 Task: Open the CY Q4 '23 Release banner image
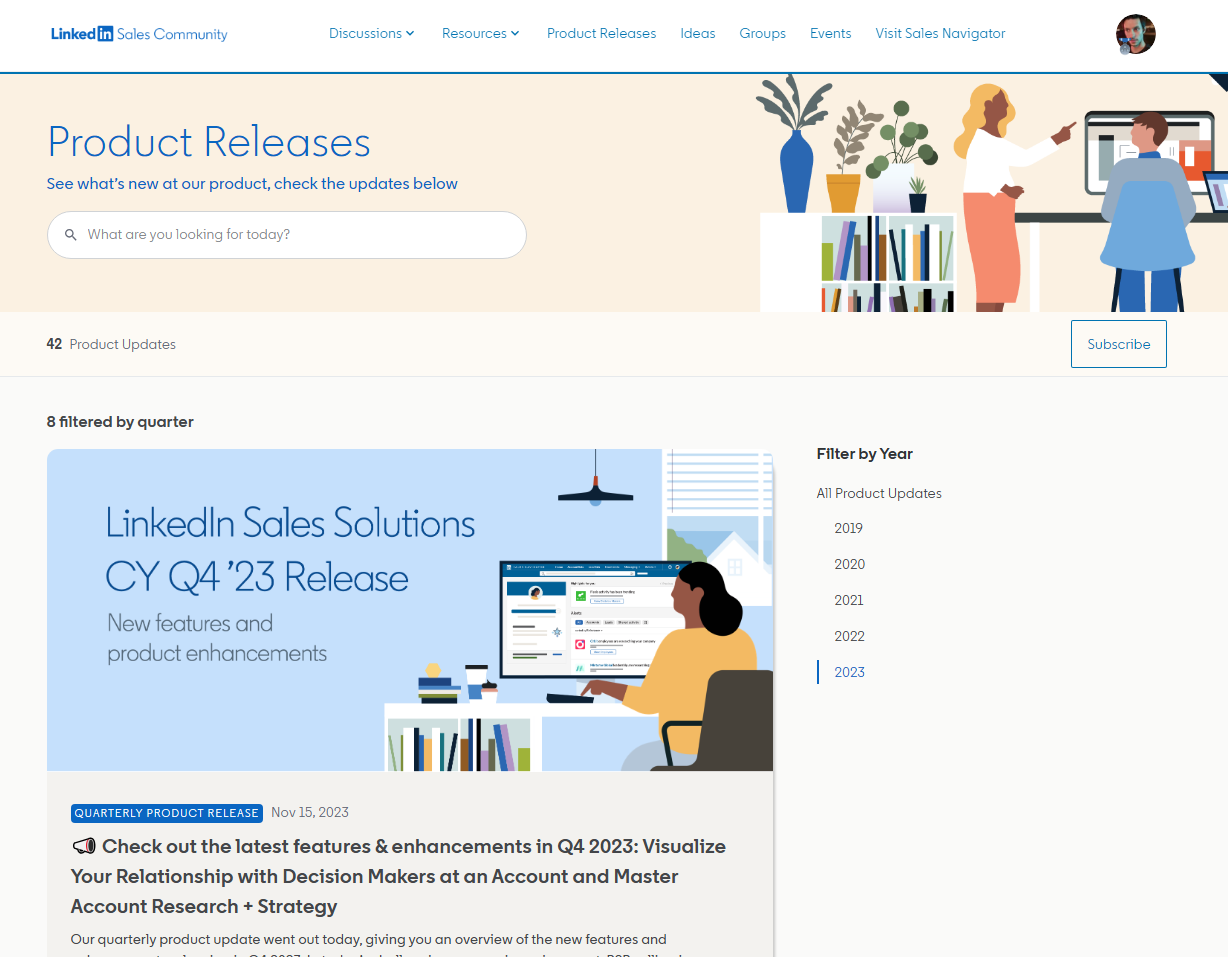pos(410,610)
